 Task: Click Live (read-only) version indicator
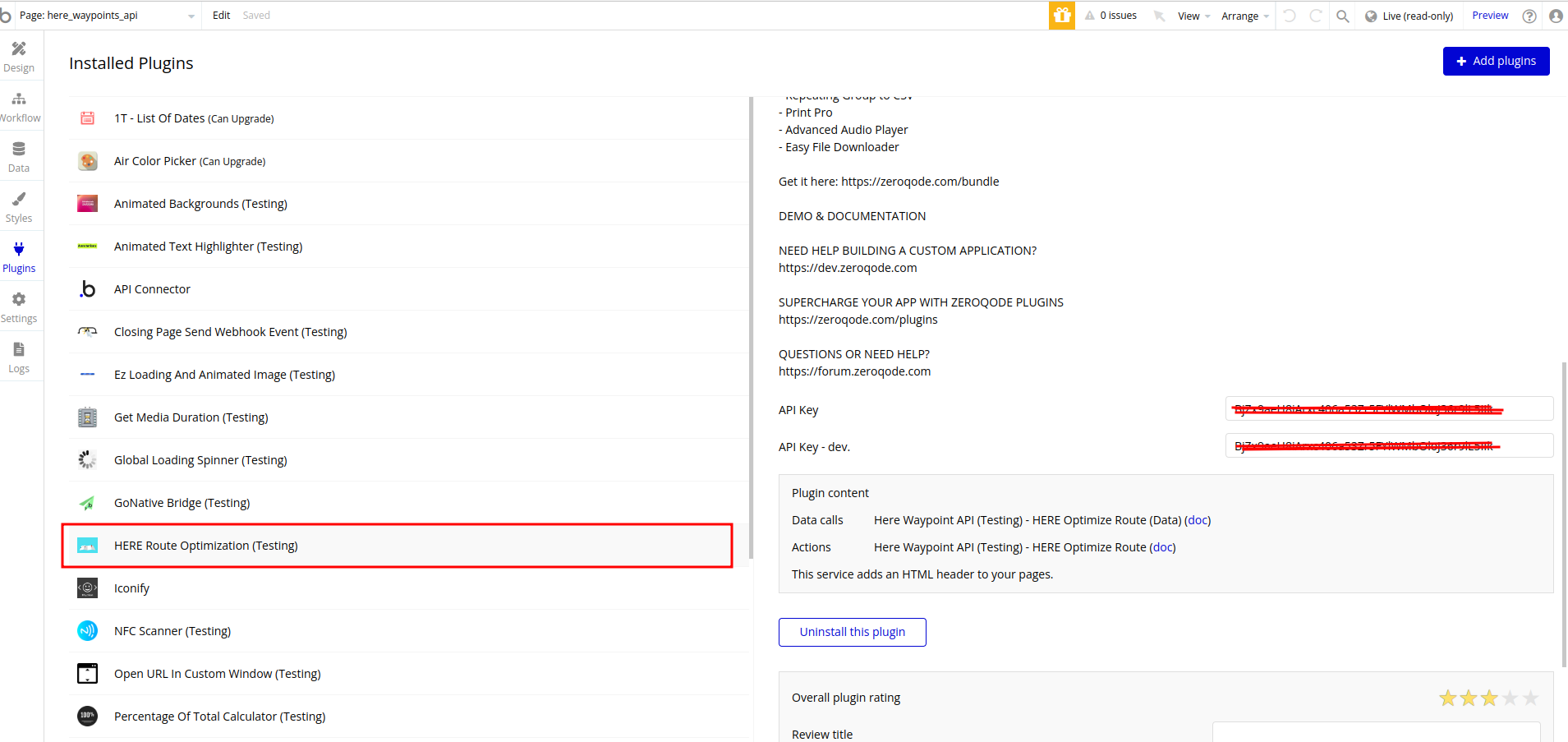click(1409, 16)
